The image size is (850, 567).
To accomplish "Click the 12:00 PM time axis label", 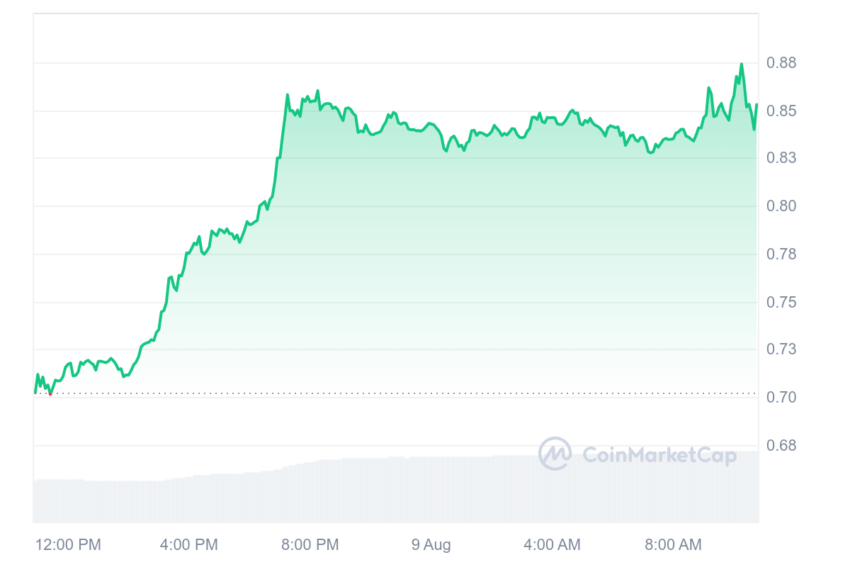I will [68, 544].
